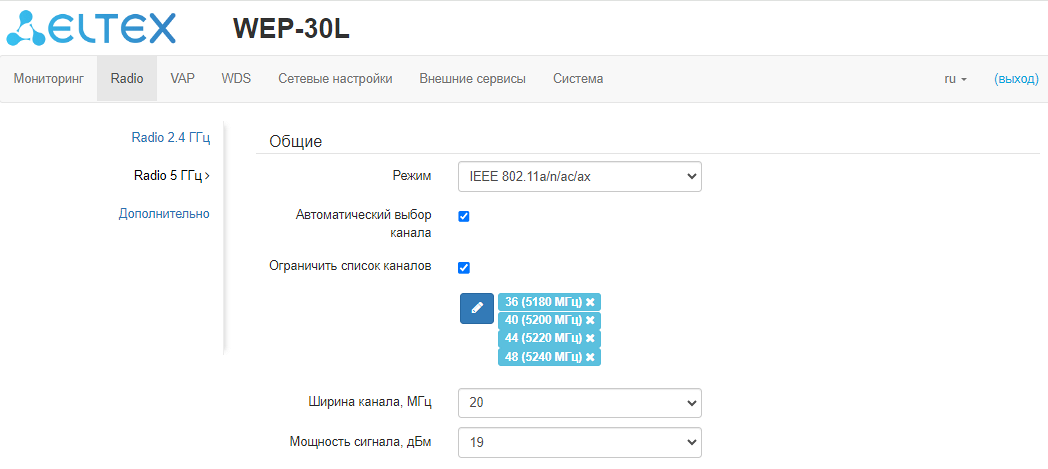
Task: Open the channel list edit pencil button
Action: click(477, 308)
